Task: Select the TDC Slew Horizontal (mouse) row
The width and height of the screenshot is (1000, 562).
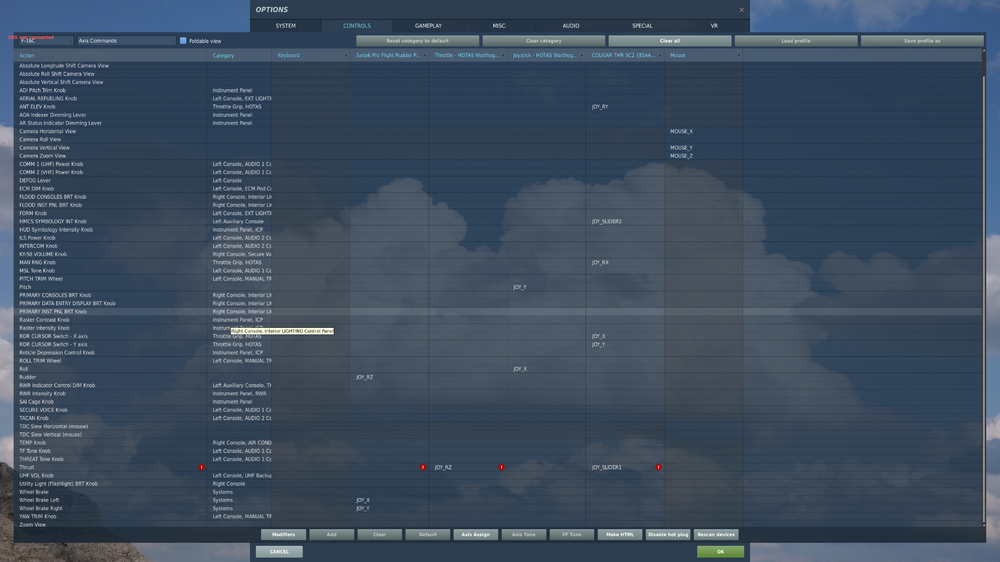Action: point(498,426)
